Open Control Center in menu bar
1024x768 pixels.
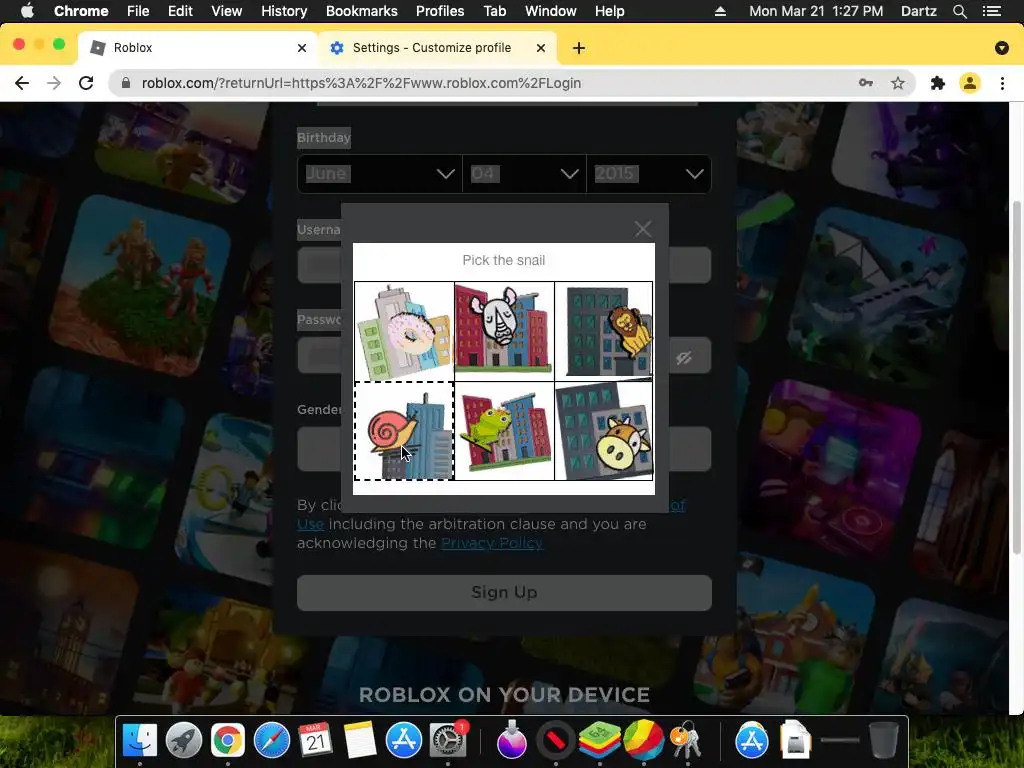[992, 11]
